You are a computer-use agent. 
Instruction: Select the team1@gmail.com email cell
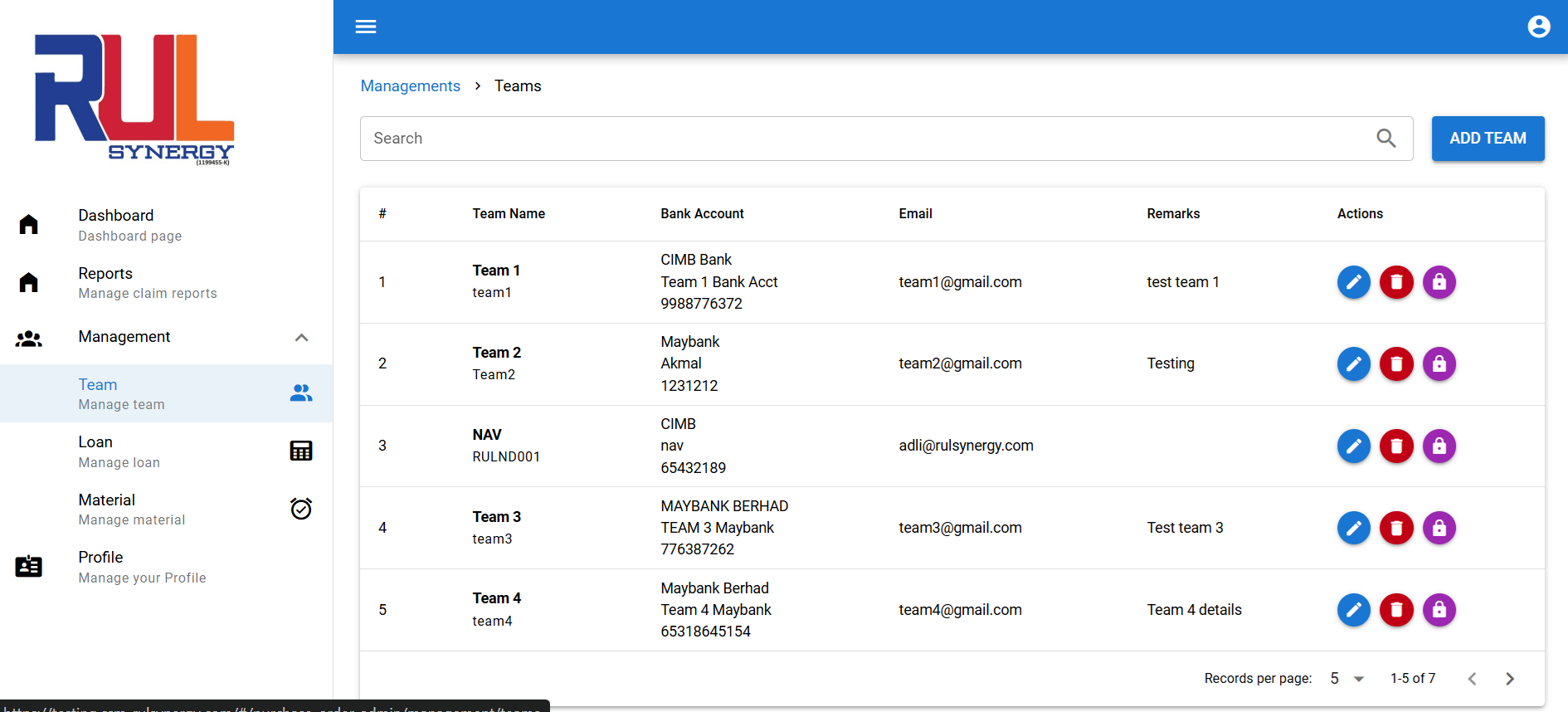click(x=960, y=282)
